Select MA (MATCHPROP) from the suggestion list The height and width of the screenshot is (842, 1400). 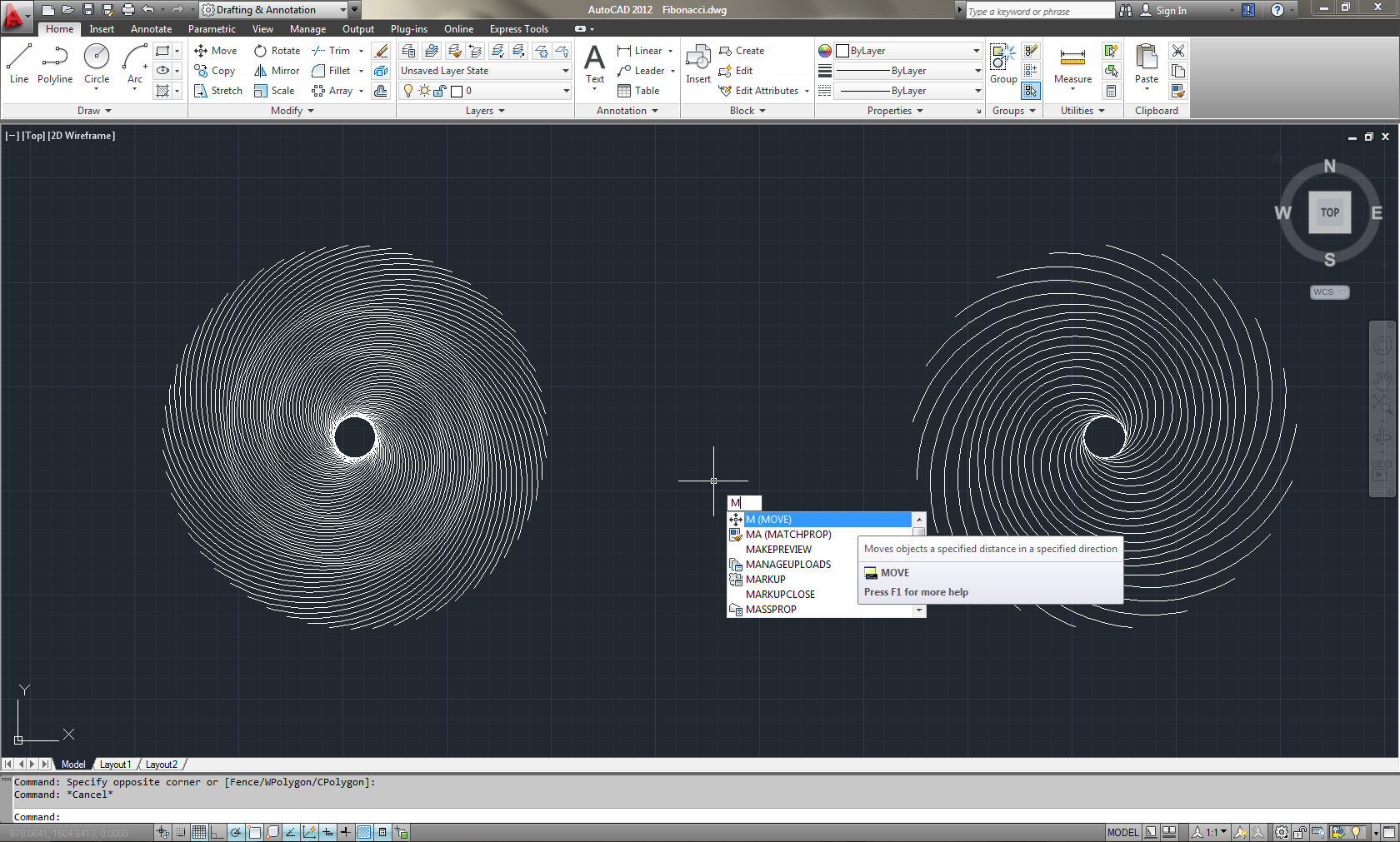tap(819, 535)
